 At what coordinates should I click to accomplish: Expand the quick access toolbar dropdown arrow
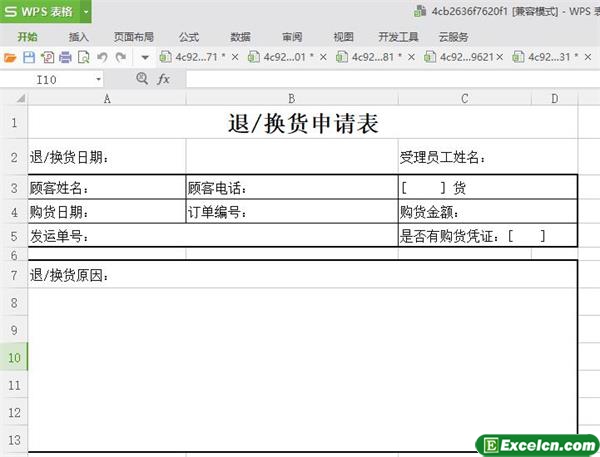click(145, 58)
